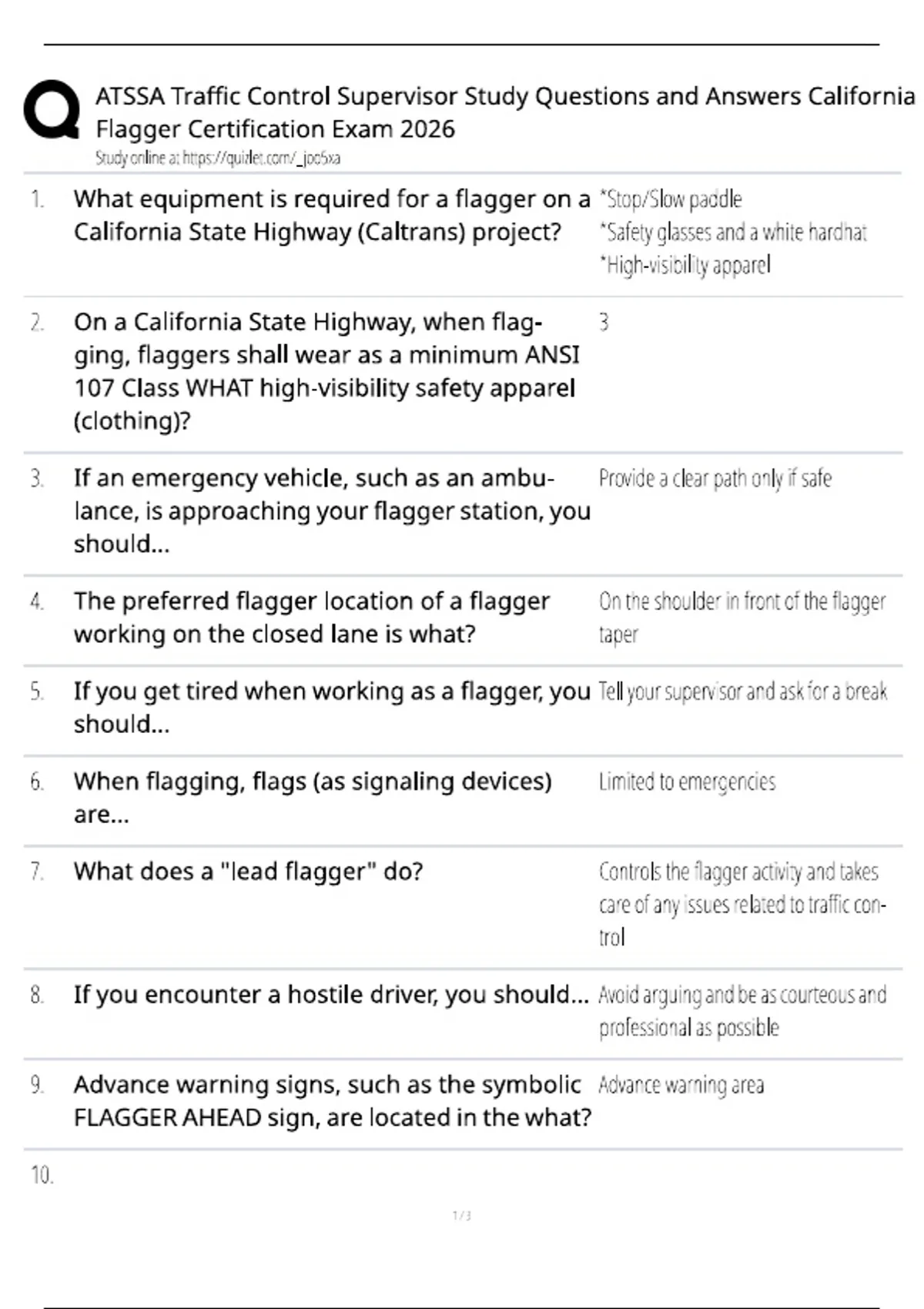Select the 'Stop/Slow paddle' answer line

coord(671,199)
